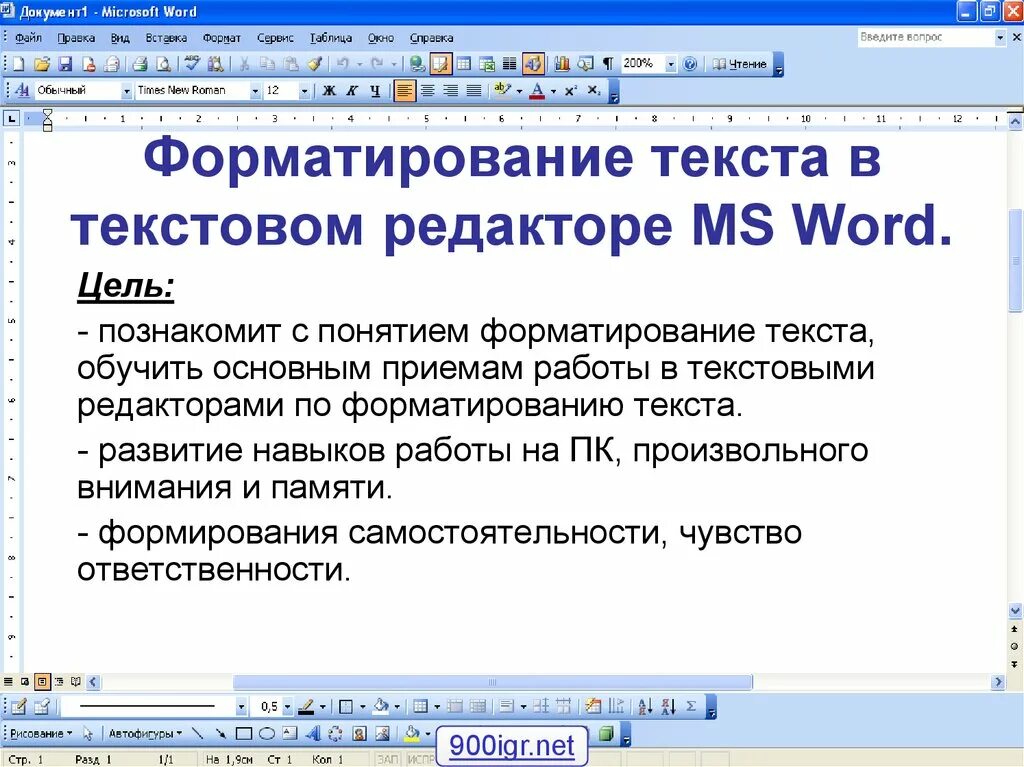Click the highlight color marker button
Screen dimensions: 1024x767
pyautogui.click(x=503, y=90)
